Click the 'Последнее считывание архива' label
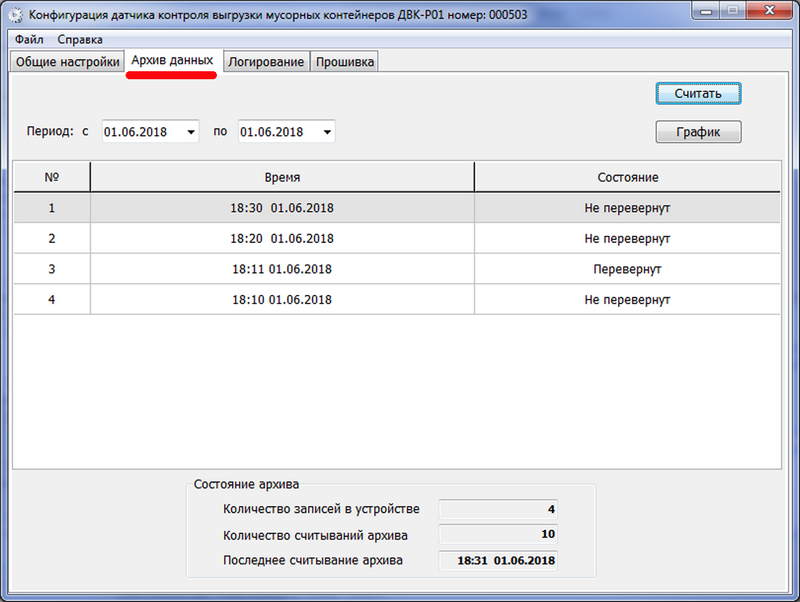The image size is (800, 602). tap(313, 560)
